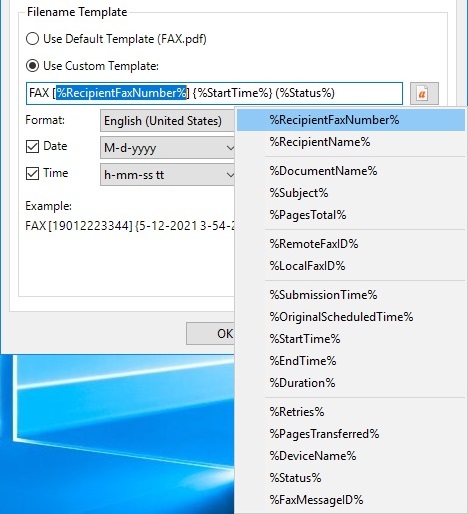Click inside the custom template text field
The height and width of the screenshot is (514, 468).
pyautogui.click(x=214, y=93)
